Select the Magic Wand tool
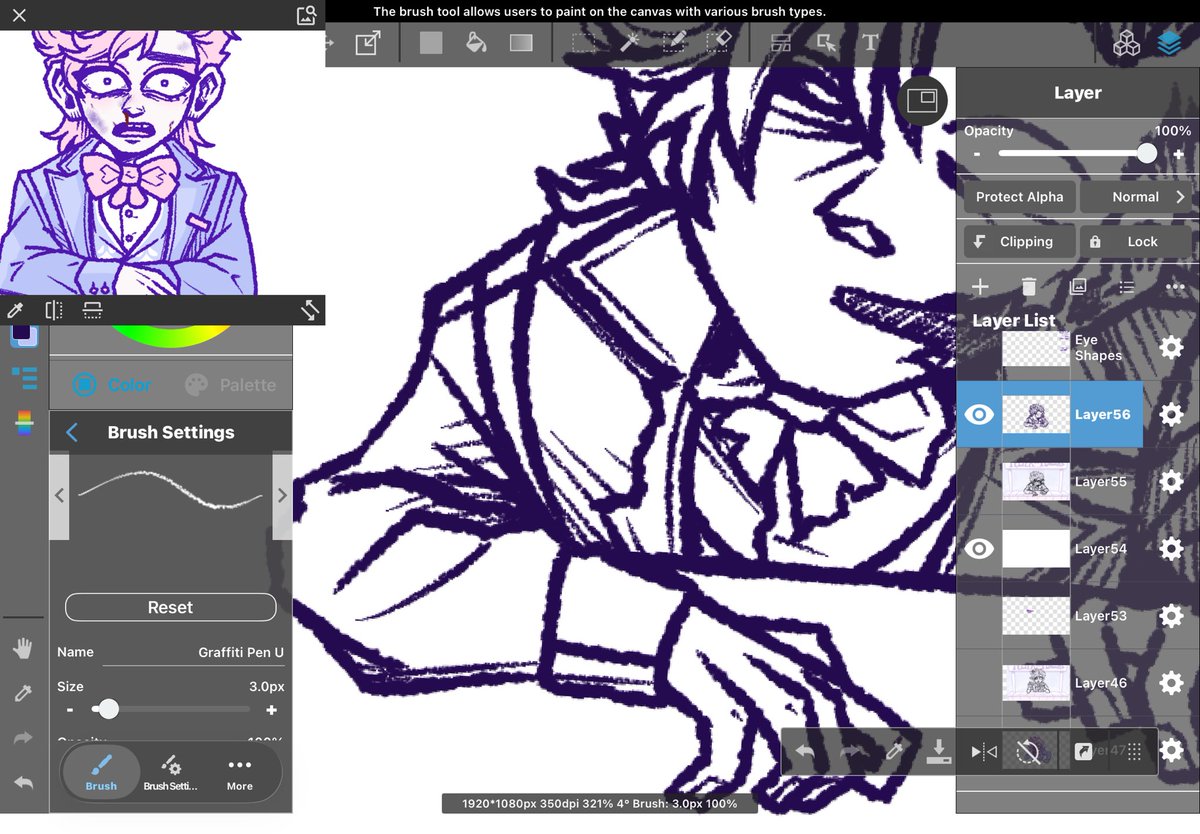1200x834 pixels. 629,43
